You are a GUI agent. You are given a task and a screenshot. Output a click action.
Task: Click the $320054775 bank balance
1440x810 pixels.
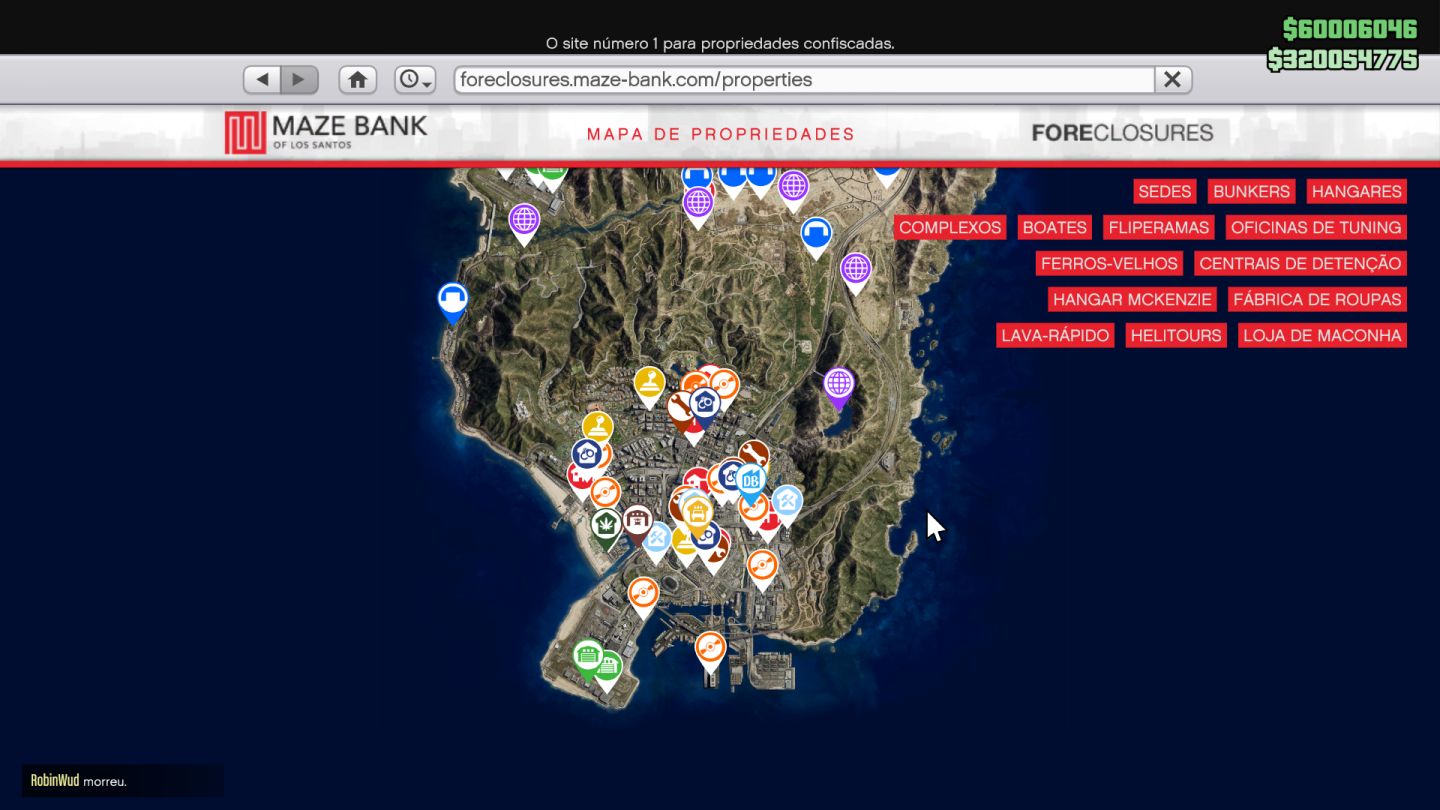coord(1342,60)
